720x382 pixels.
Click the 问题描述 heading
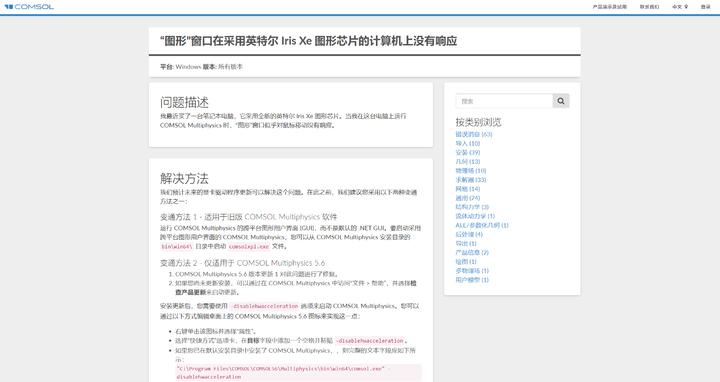(x=184, y=102)
